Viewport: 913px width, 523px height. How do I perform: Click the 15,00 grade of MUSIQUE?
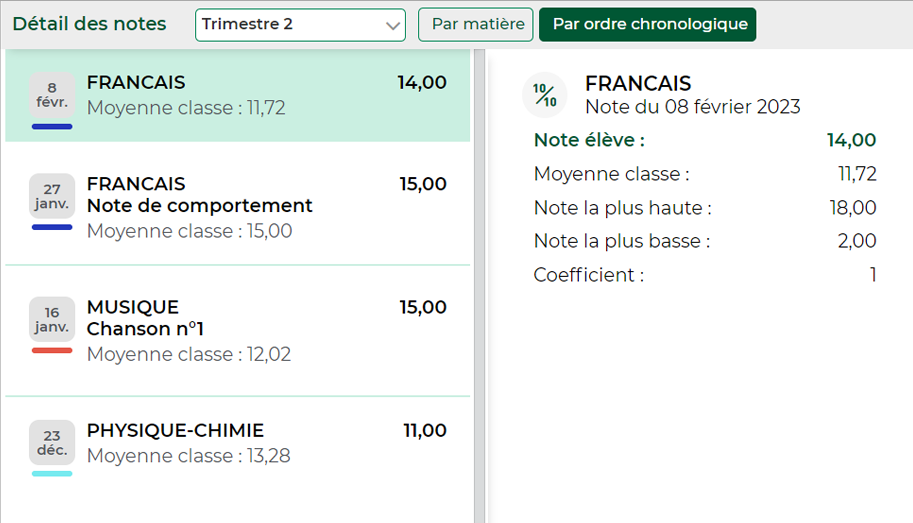pyautogui.click(x=423, y=307)
